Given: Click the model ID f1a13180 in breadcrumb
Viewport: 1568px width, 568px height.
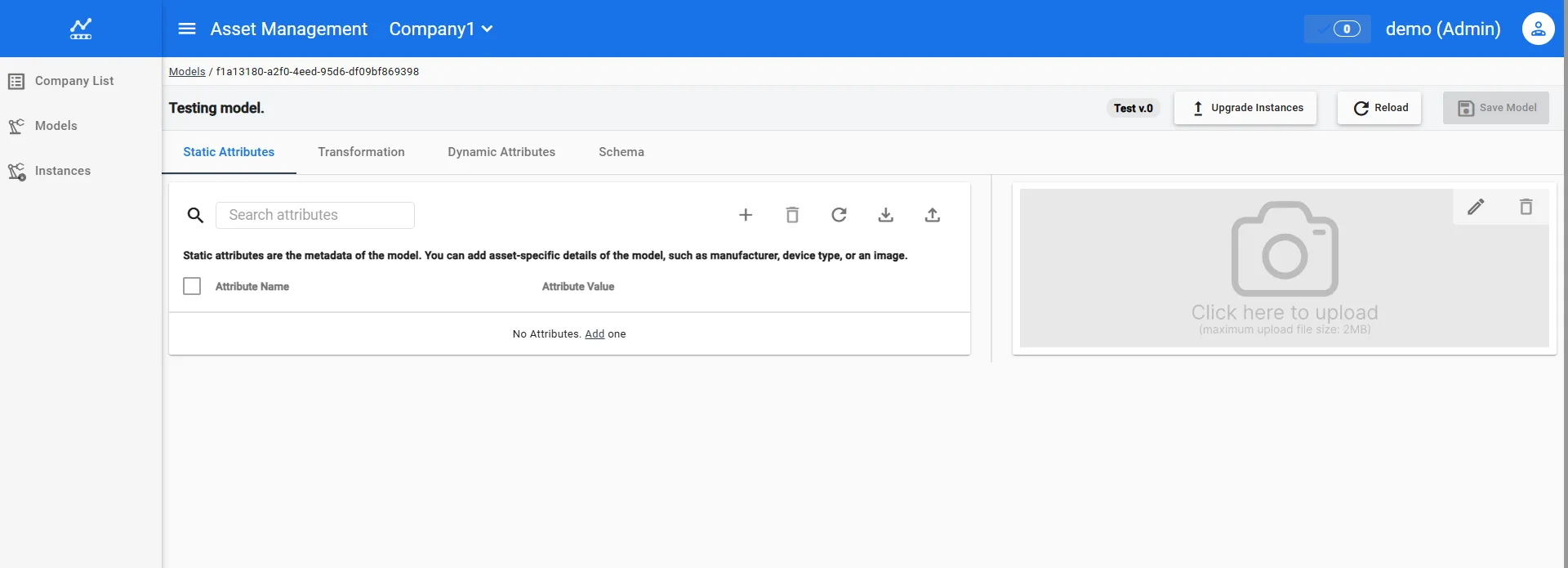Looking at the screenshot, I should point(318,71).
